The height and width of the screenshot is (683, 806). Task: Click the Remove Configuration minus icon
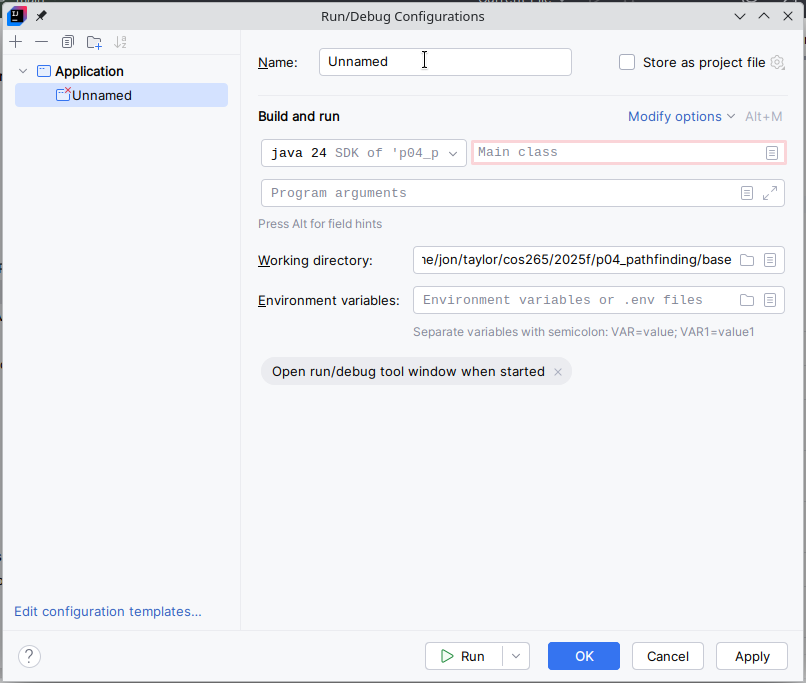point(41,42)
